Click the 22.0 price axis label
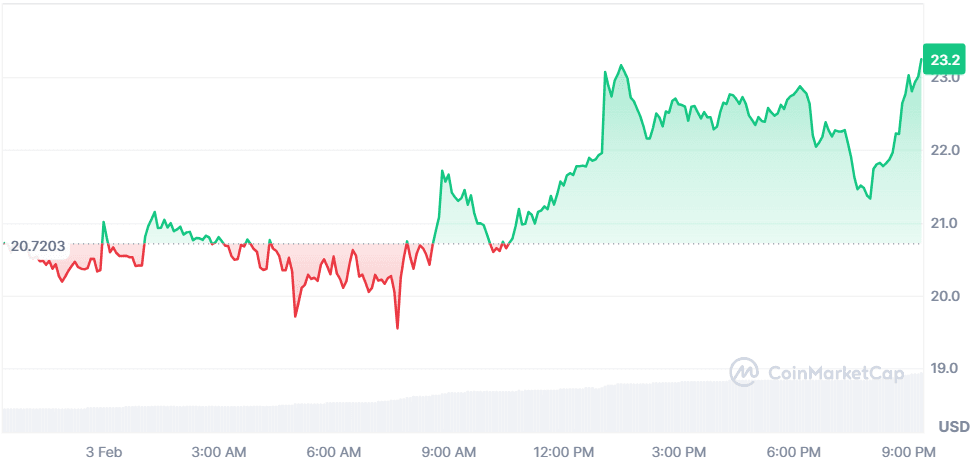973x461 pixels. (947, 150)
